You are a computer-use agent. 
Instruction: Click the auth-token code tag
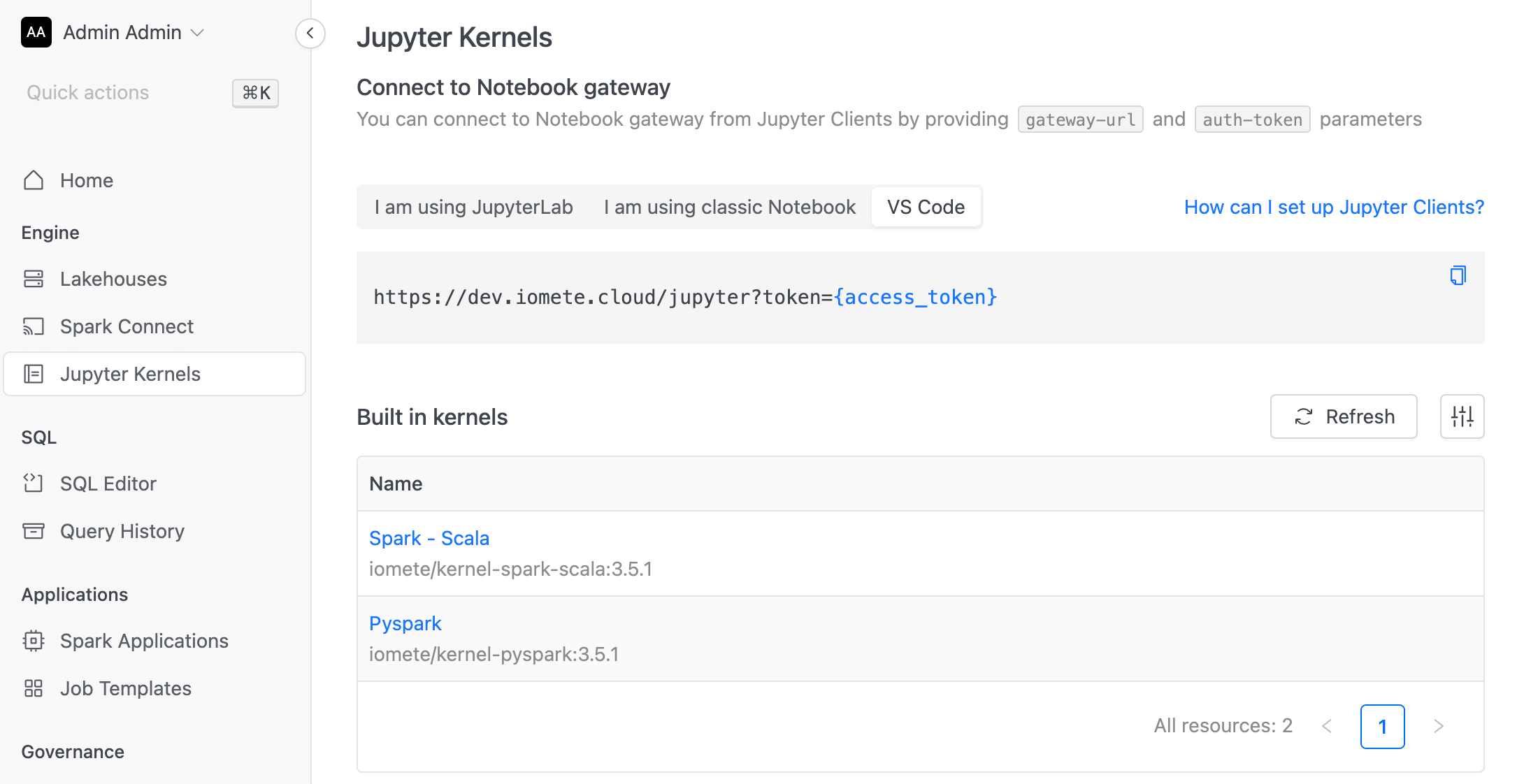pyautogui.click(x=1252, y=119)
